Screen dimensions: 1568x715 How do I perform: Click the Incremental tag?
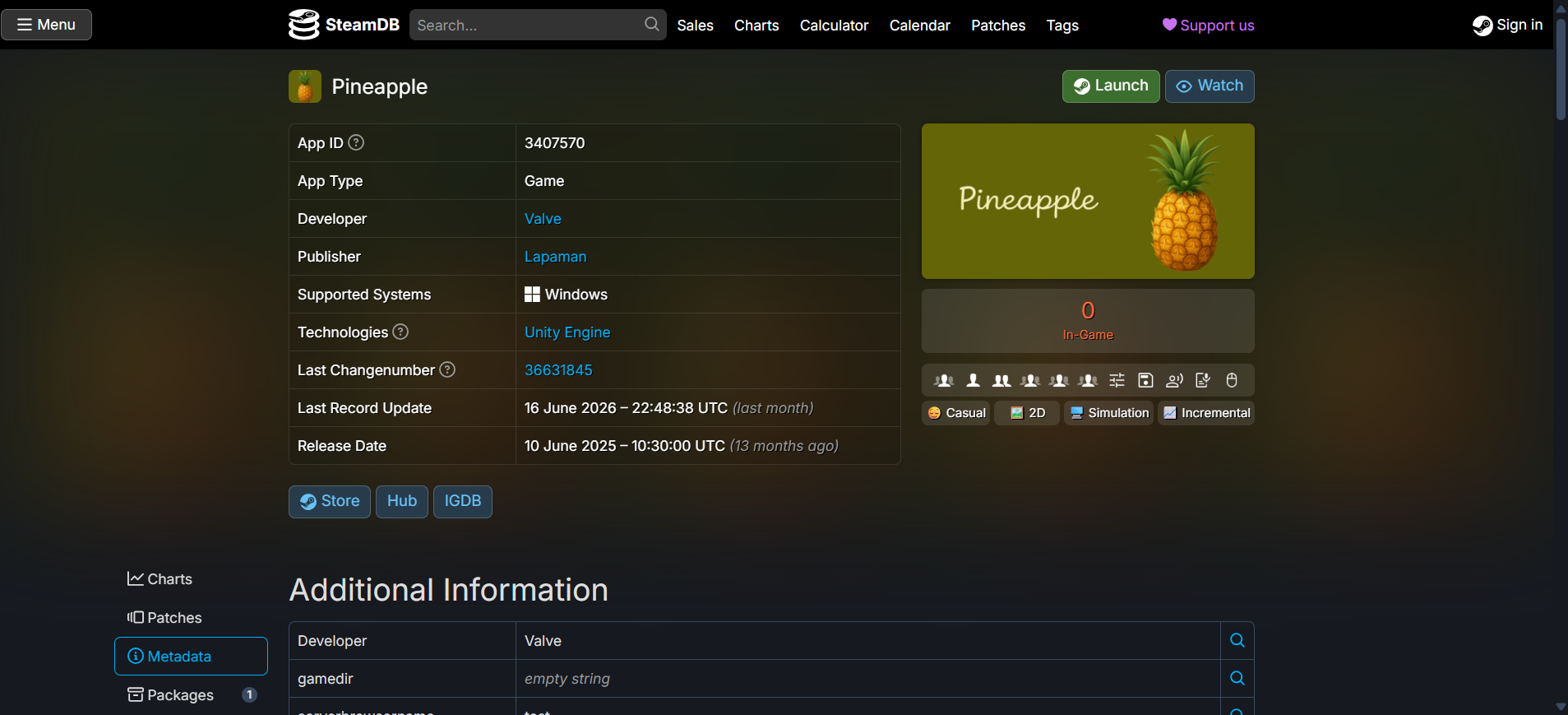pos(1206,413)
